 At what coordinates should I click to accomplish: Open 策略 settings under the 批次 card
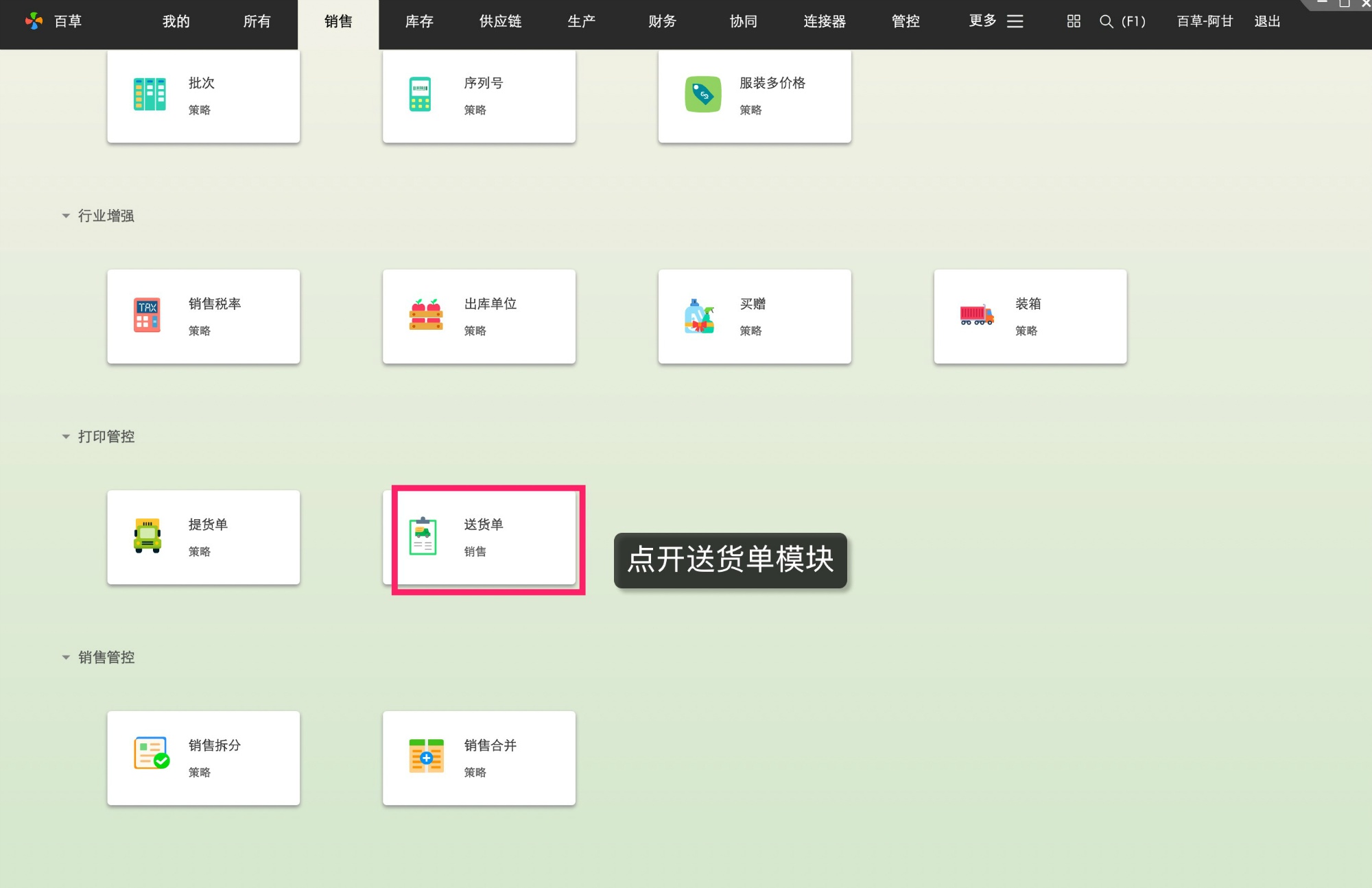pyautogui.click(x=200, y=110)
